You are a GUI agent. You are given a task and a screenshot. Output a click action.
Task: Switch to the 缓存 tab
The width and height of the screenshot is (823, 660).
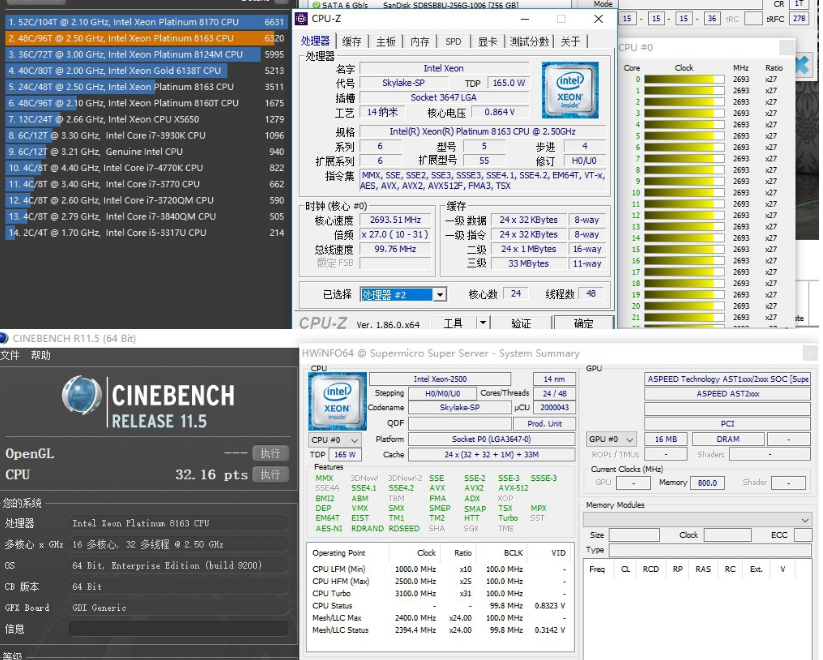click(351, 41)
